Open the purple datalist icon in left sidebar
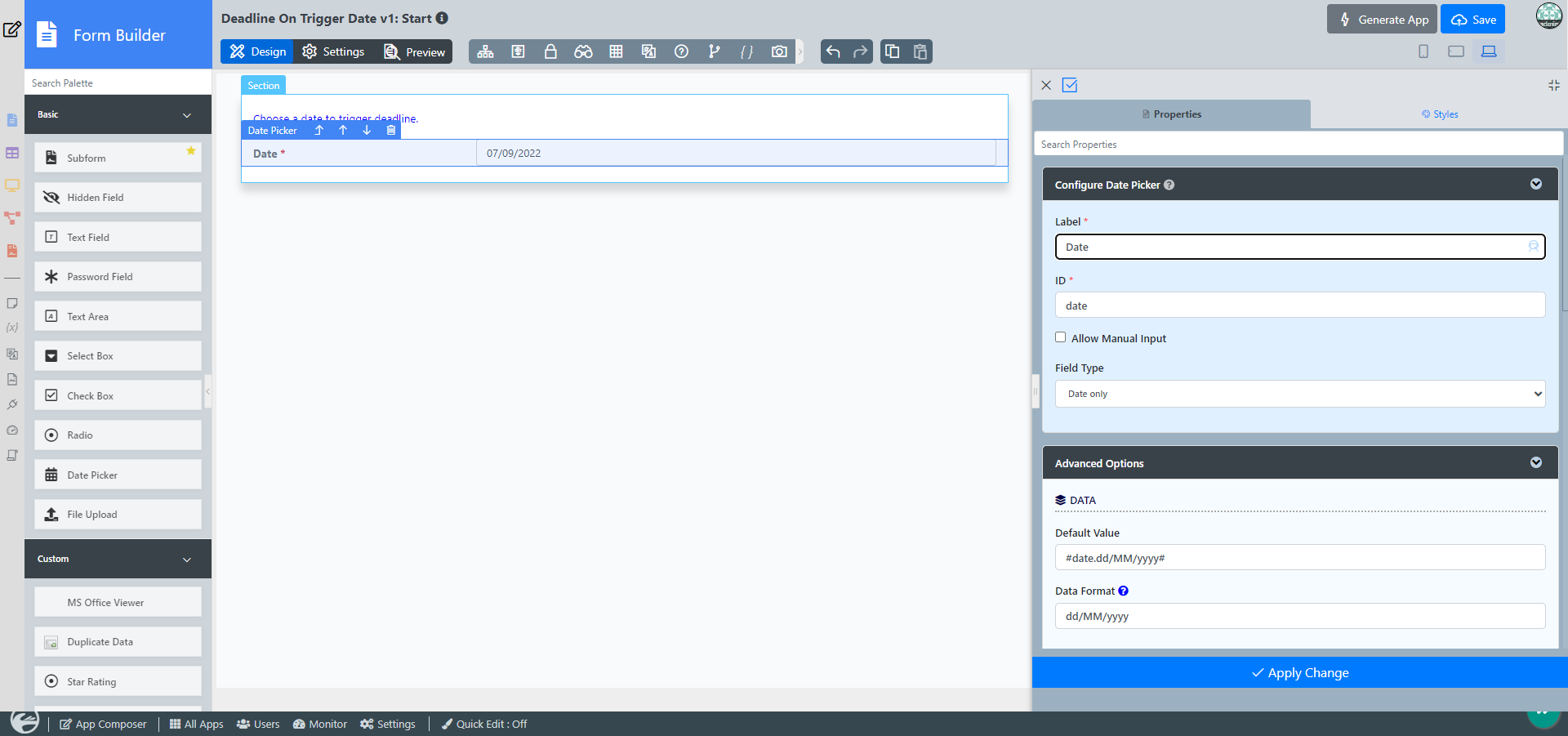This screenshot has height=736, width=1568. tap(12, 153)
